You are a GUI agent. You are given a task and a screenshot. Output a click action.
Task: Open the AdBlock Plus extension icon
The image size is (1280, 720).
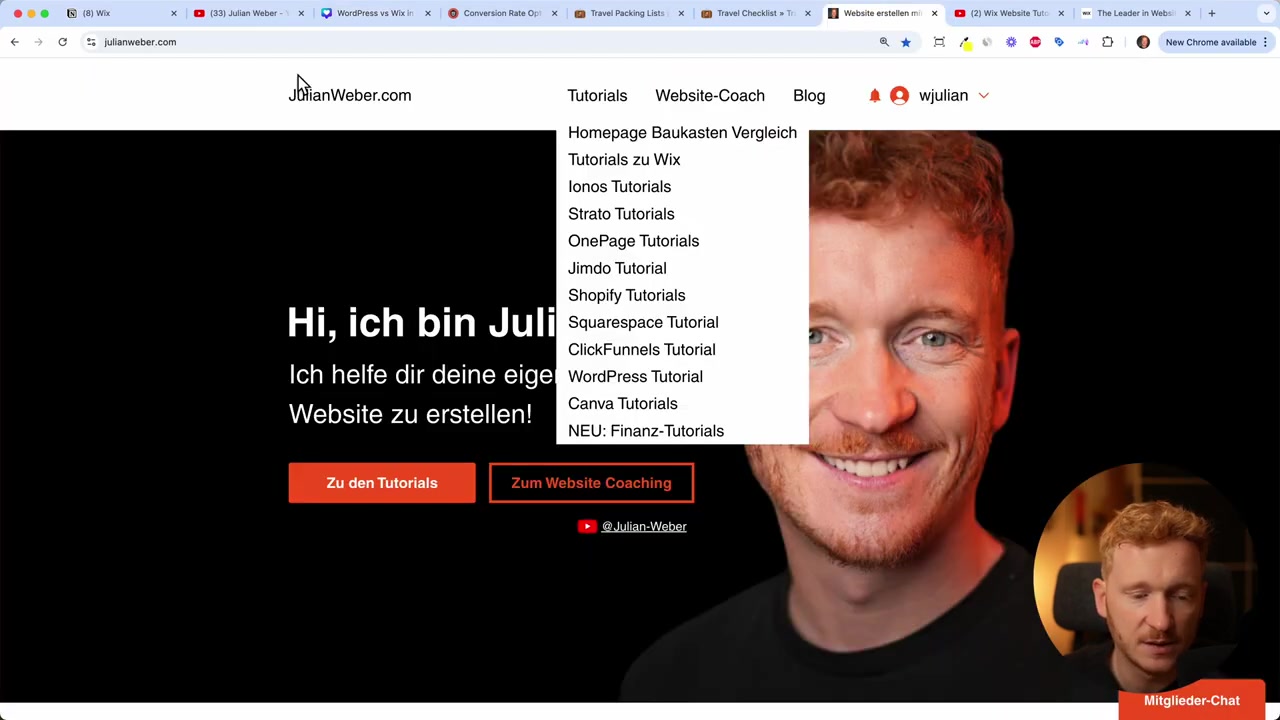1035,42
